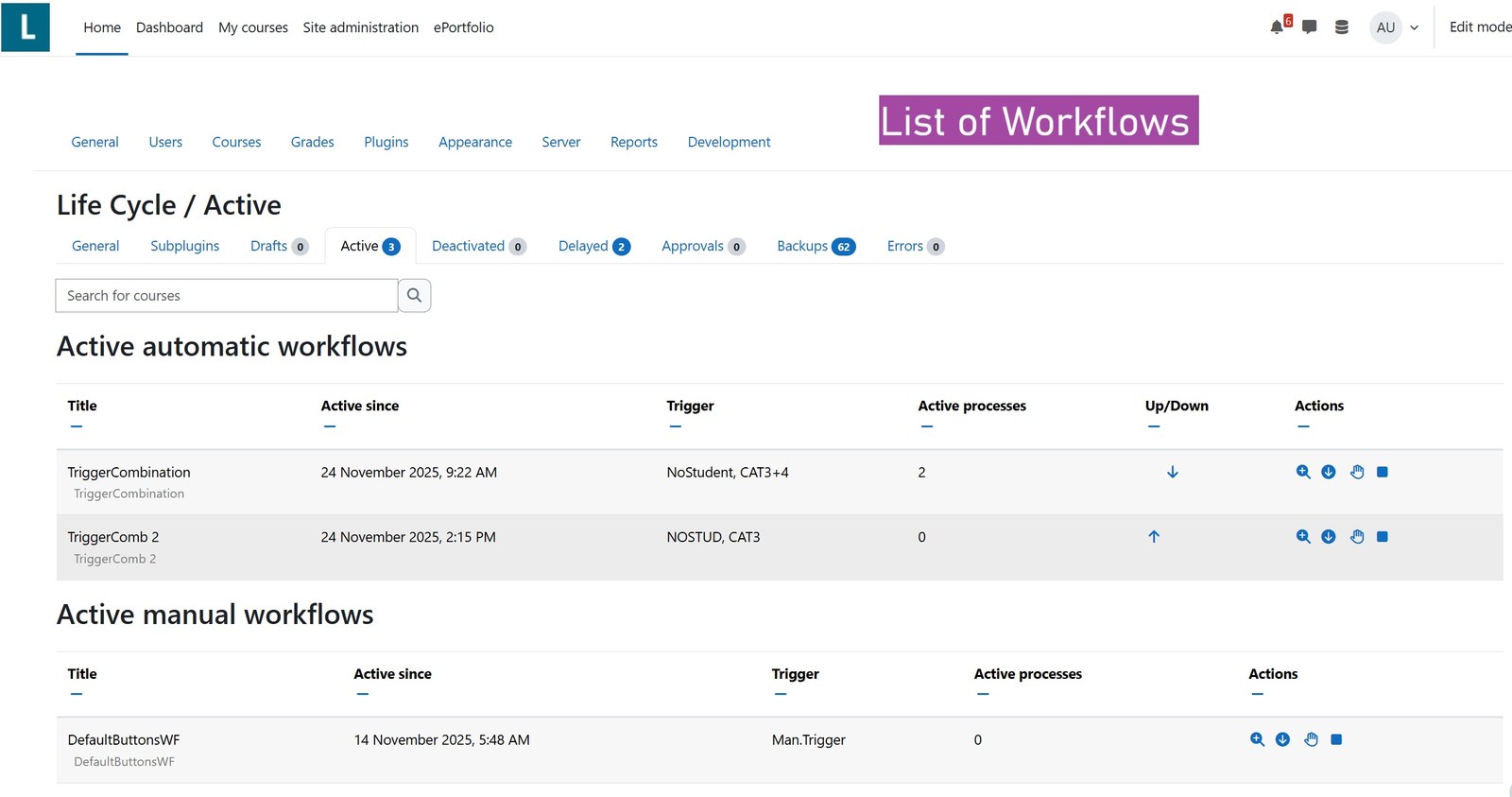This screenshot has height=797, width=1512.
Task: Click the square abort icon for TriggerComb 2
Action: 1383,537
